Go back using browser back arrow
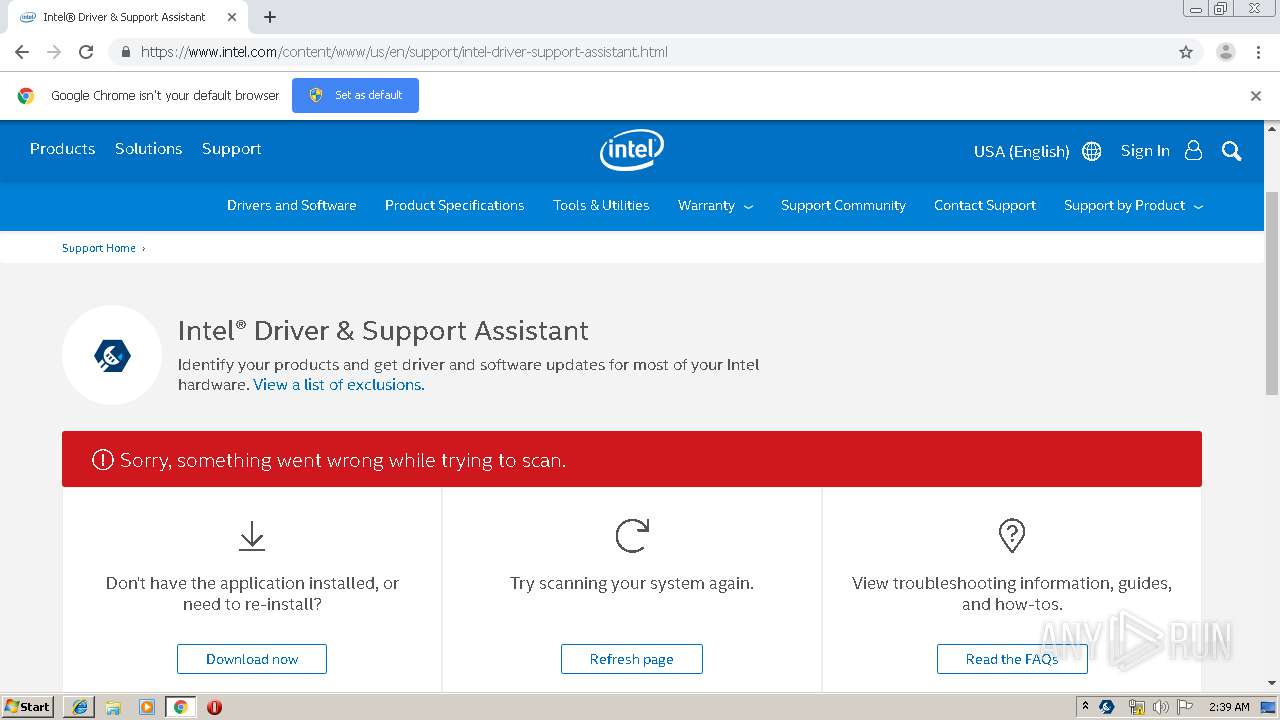 click(22, 52)
